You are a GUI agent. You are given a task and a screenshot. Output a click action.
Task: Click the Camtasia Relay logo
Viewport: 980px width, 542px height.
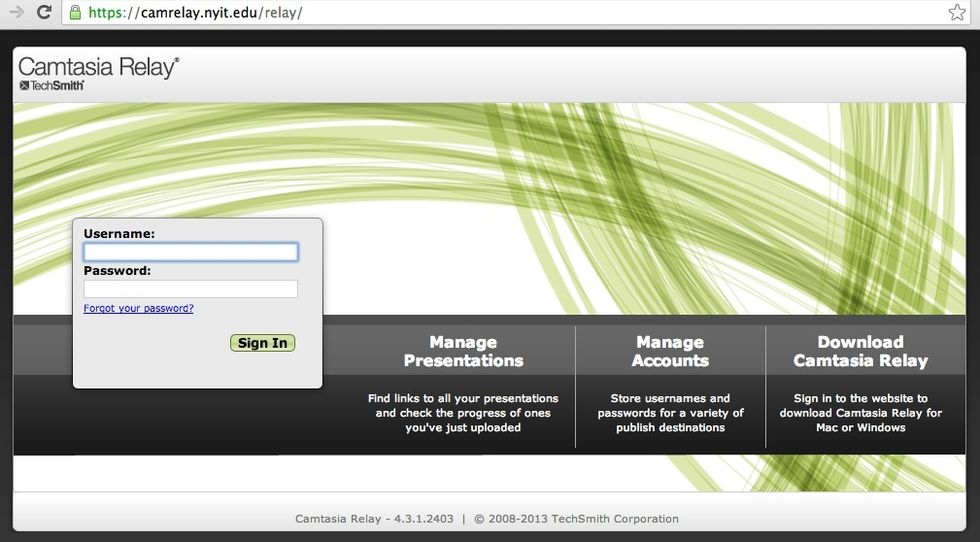98,67
